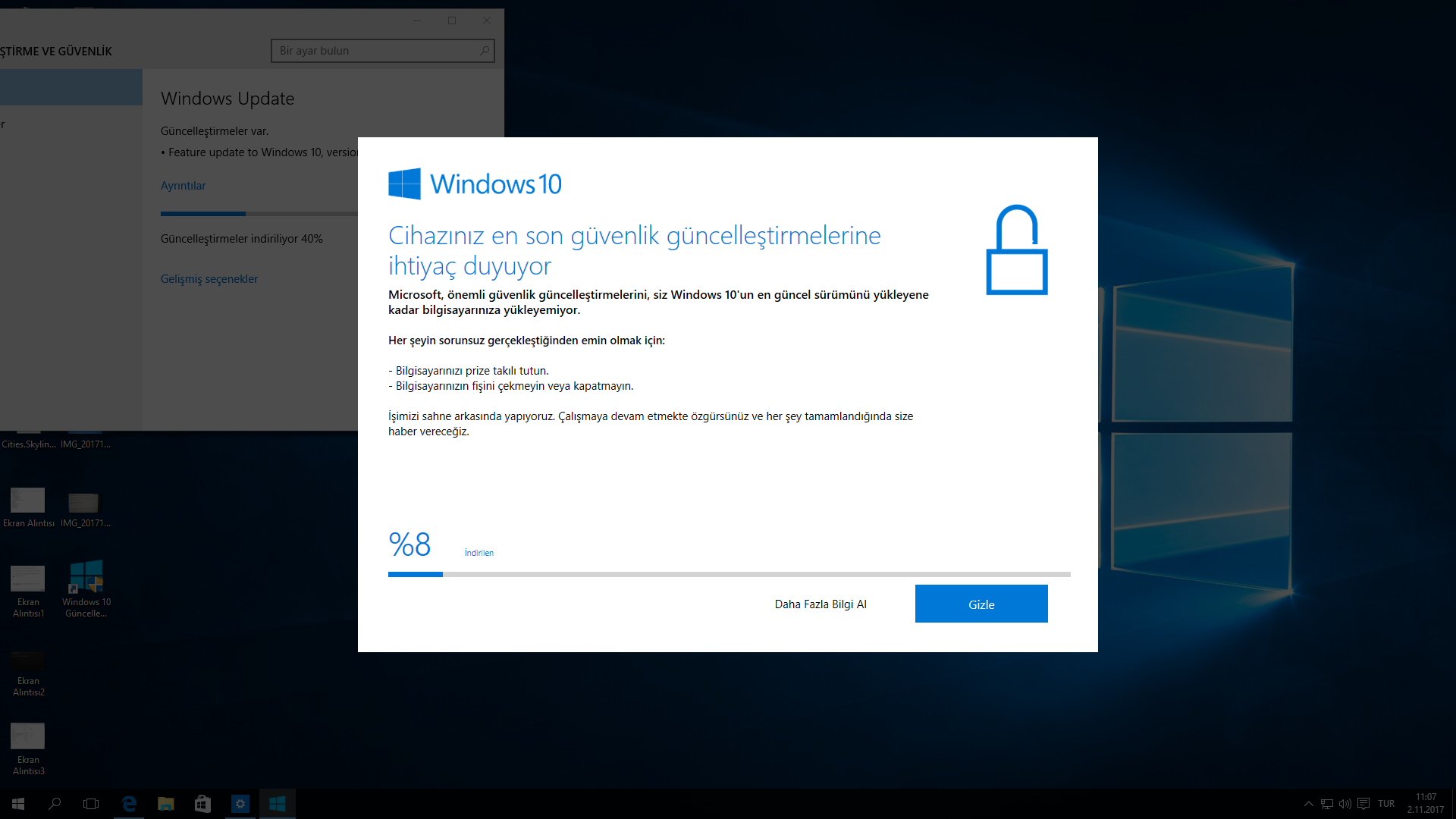Viewport: 1456px width, 819px height.
Task: Switch to Settings app on the taskbar
Action: [x=240, y=804]
